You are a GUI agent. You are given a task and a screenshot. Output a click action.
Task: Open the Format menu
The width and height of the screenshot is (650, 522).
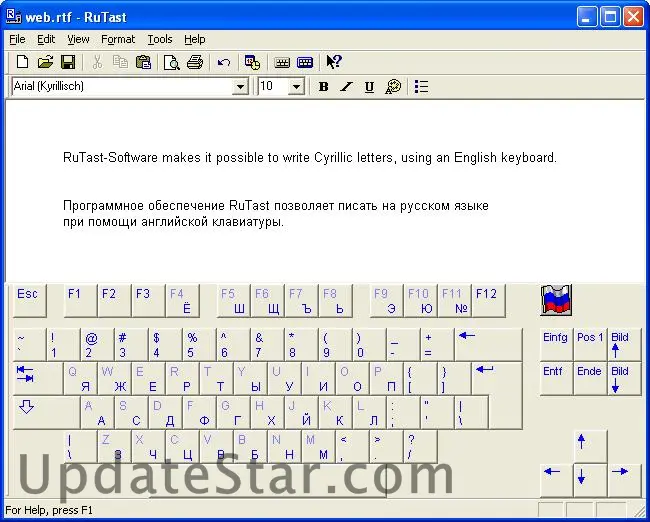(x=117, y=39)
